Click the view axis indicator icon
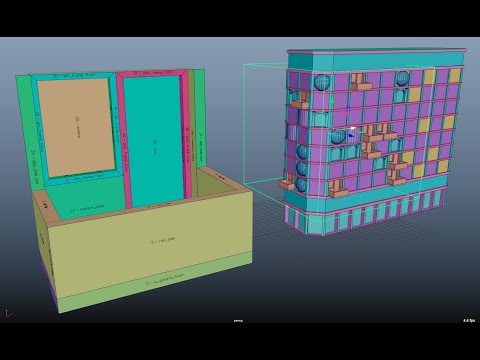 click(8, 313)
